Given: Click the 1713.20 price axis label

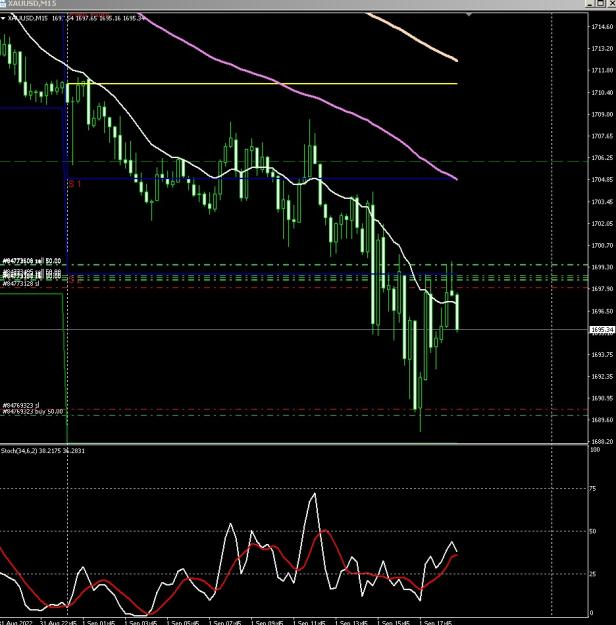Looking at the screenshot, I should click(x=602, y=49).
